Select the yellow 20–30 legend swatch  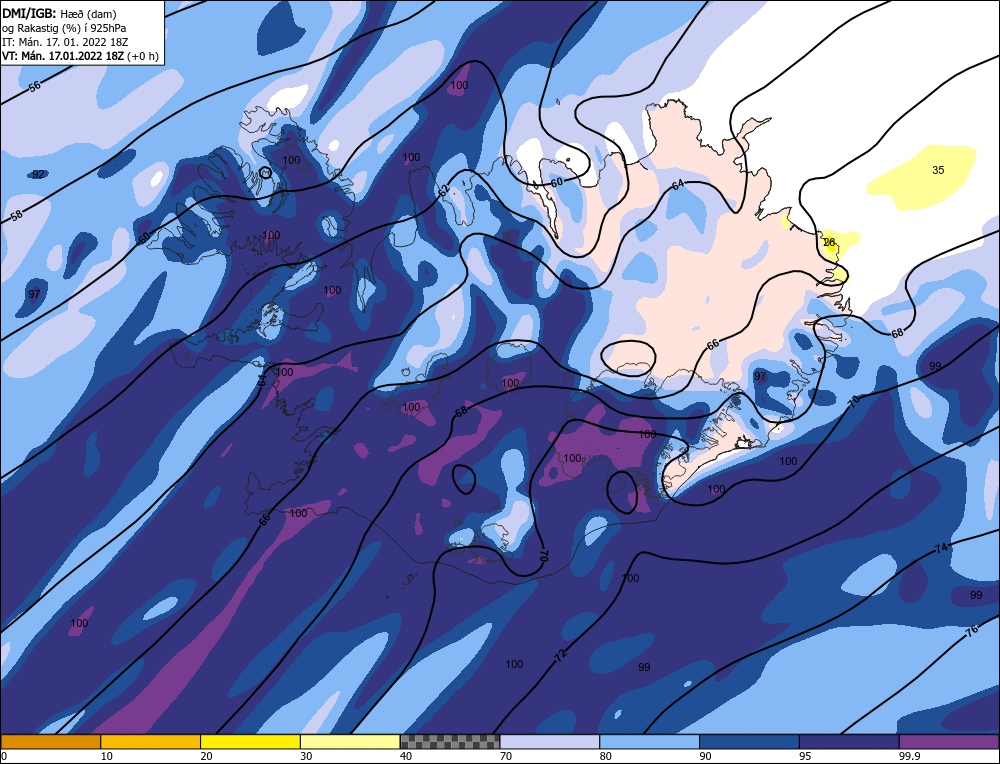coord(250,742)
